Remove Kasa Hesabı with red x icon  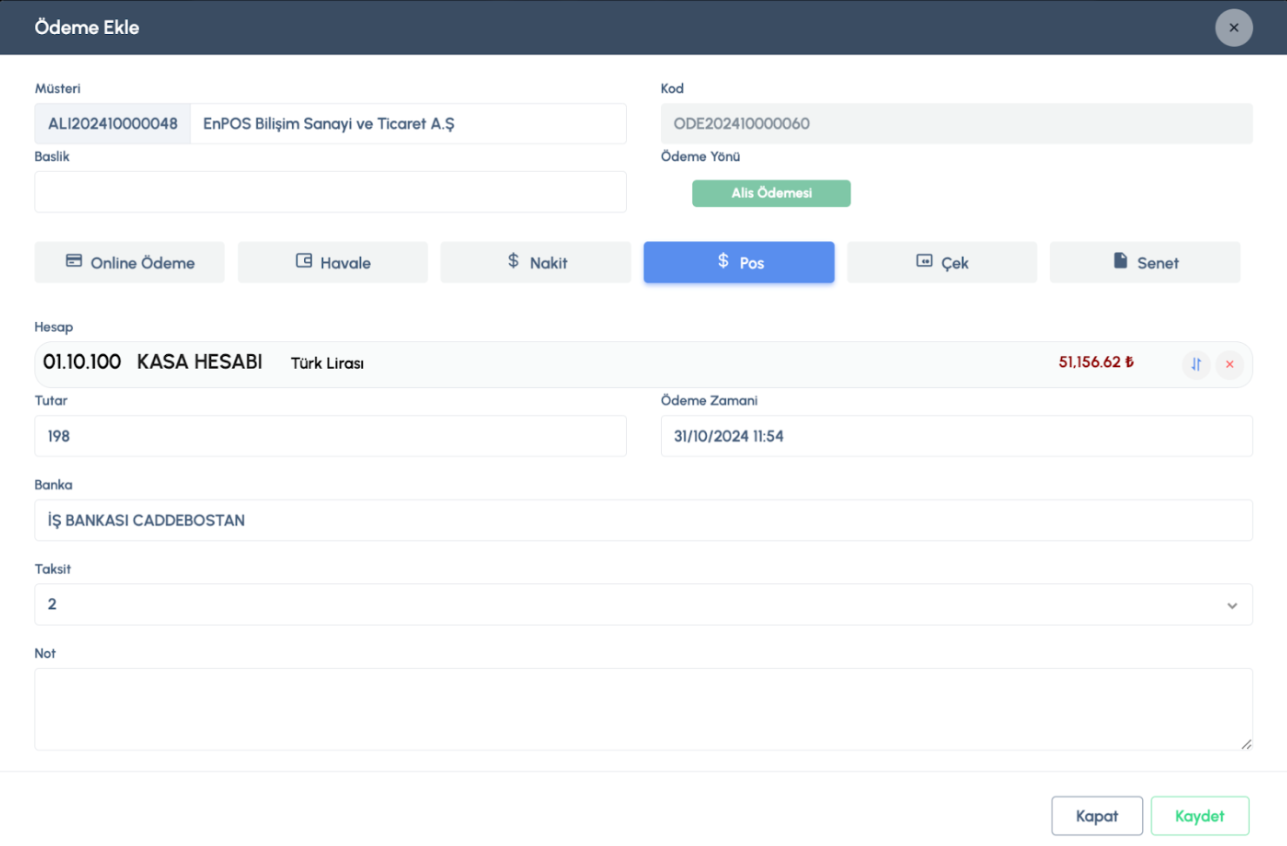tap(1229, 365)
